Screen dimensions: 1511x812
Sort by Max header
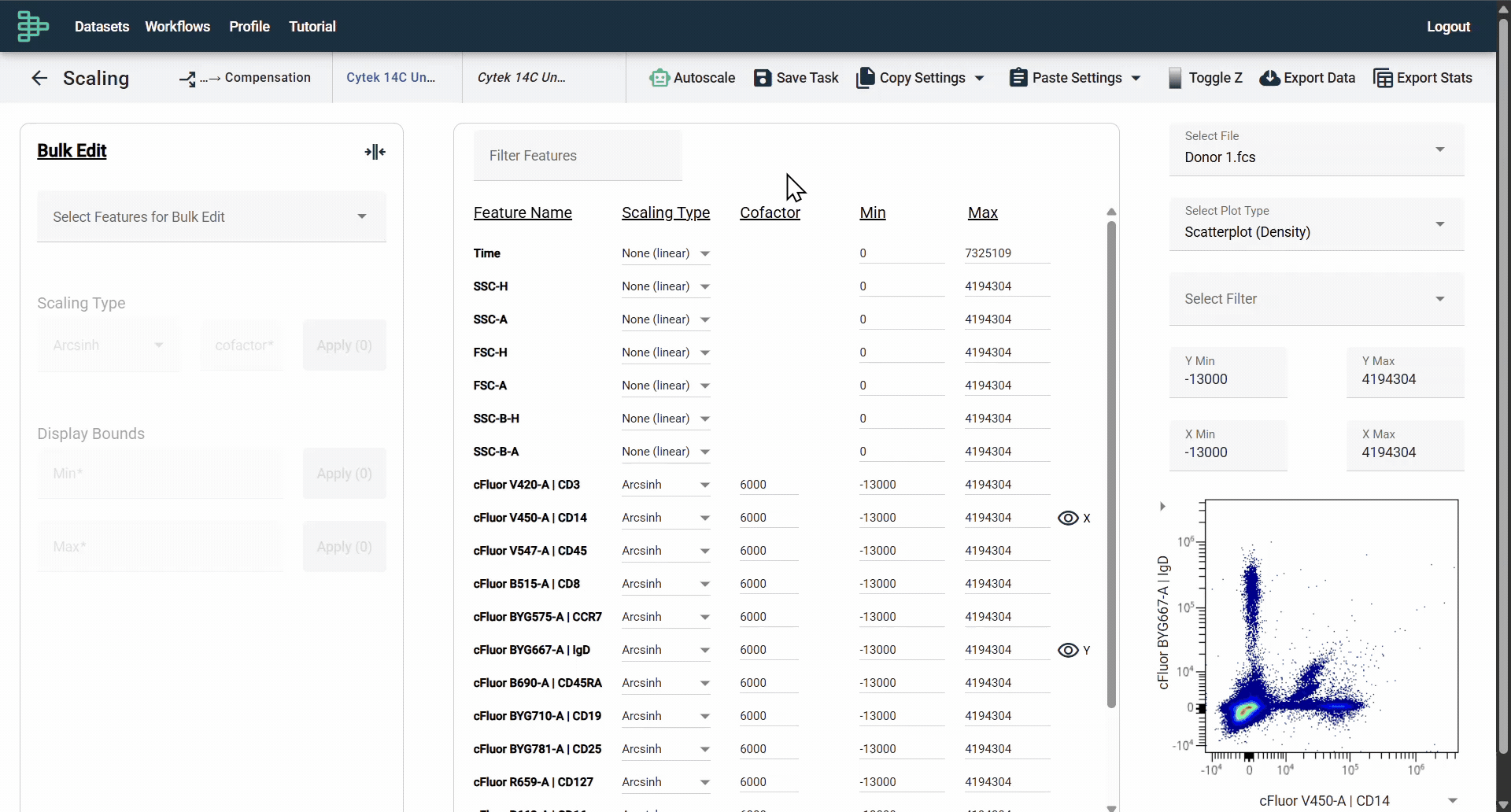[983, 212]
